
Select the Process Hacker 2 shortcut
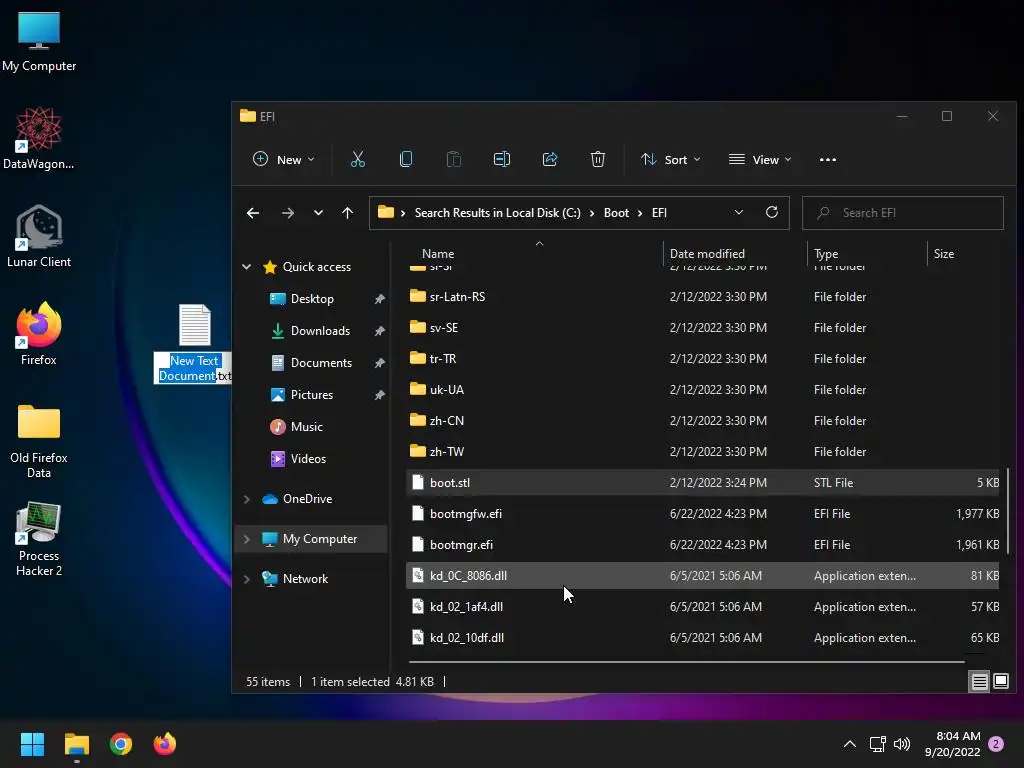pos(39,539)
